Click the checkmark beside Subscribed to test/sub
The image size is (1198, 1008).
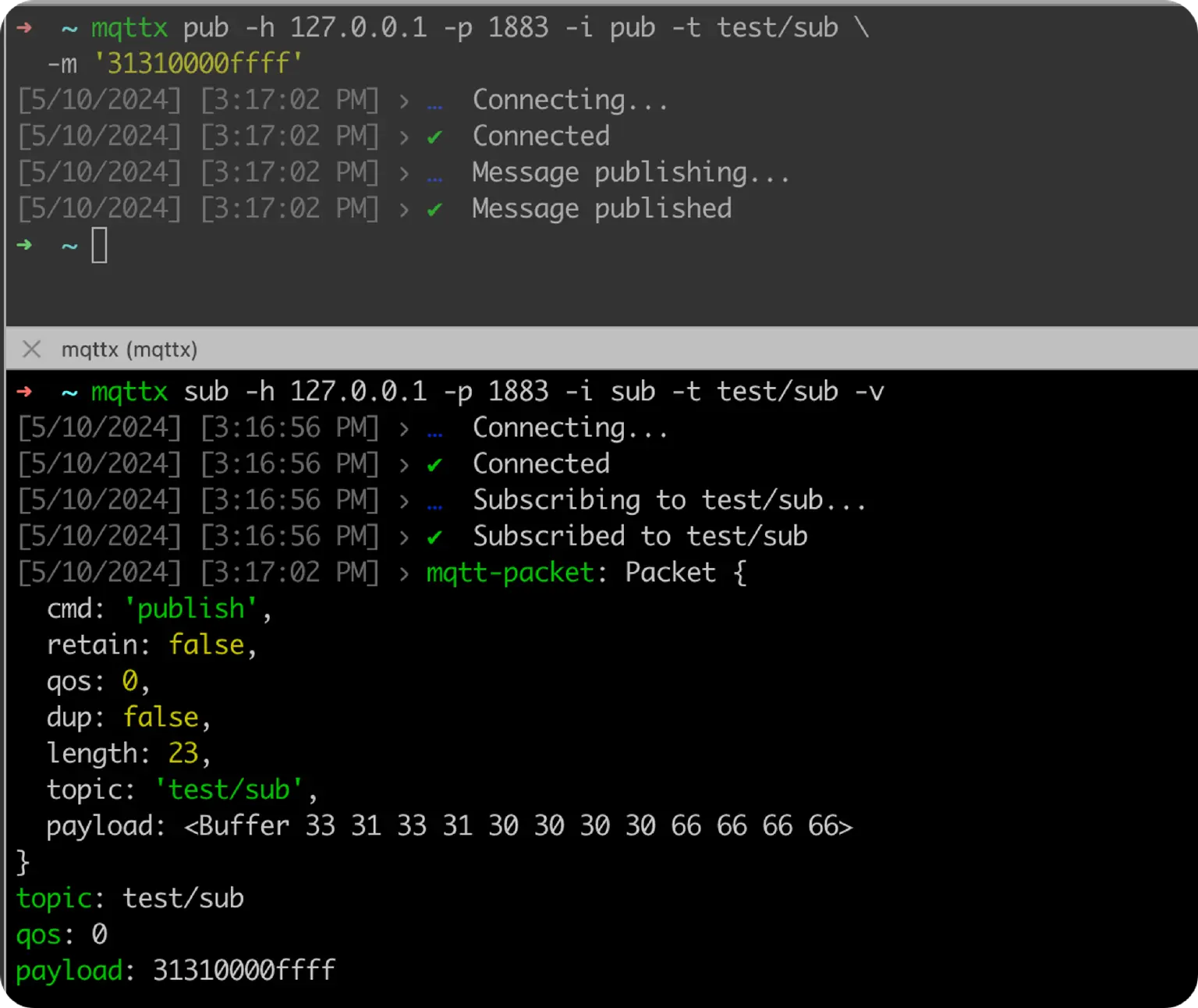tap(434, 536)
